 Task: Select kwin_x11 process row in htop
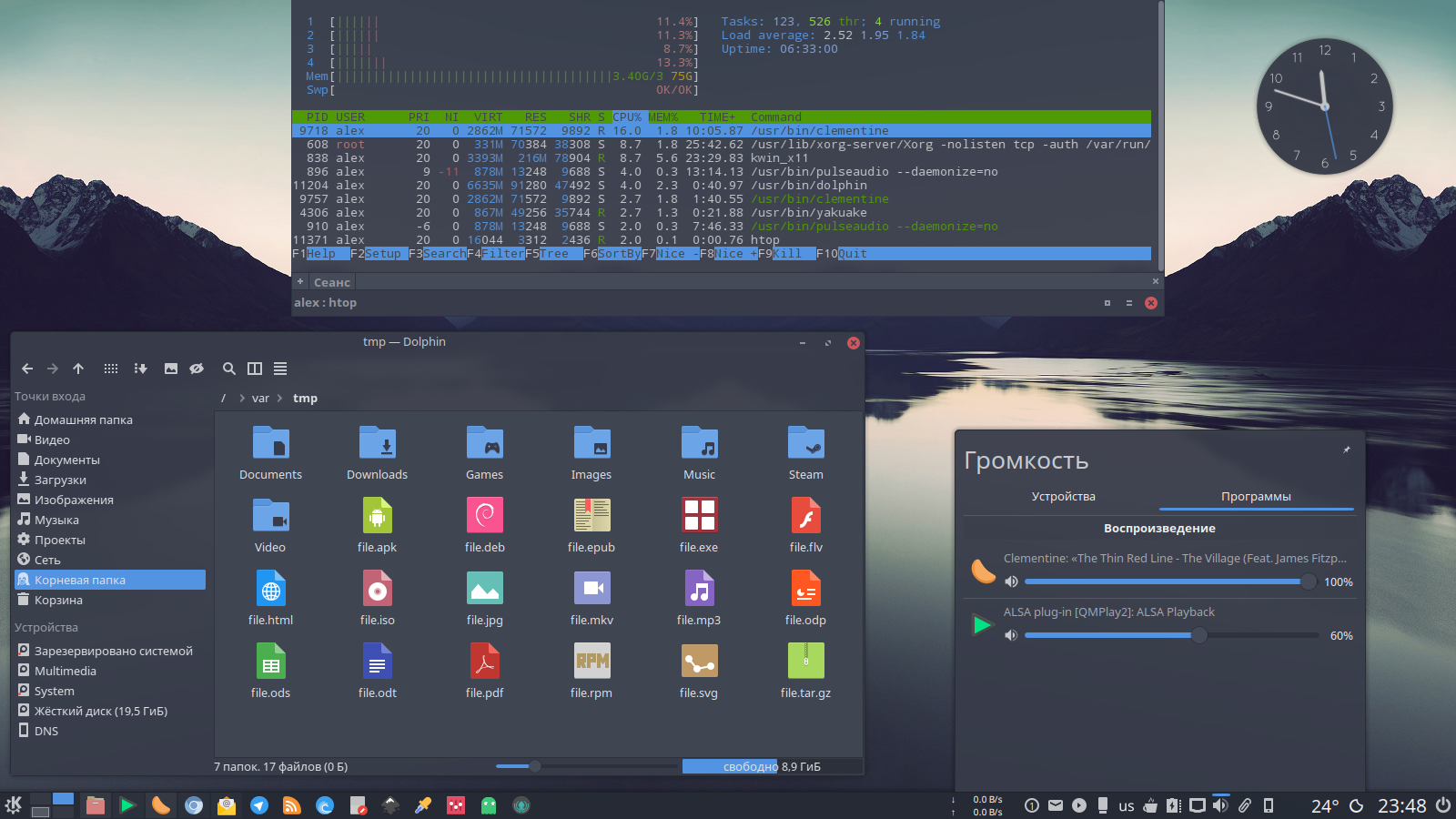coord(722,158)
